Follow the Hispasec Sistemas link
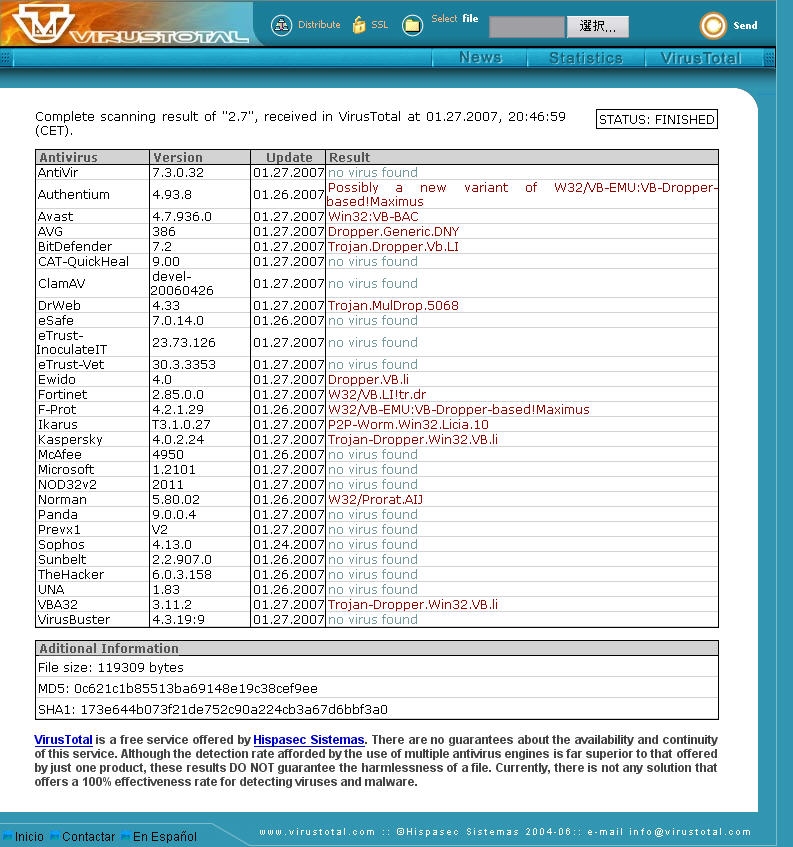The height and width of the screenshot is (847, 793). pyautogui.click(x=309, y=740)
